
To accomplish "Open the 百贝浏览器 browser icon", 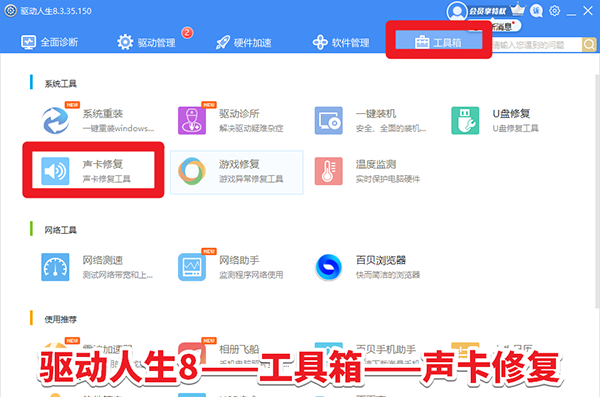I will [x=329, y=267].
